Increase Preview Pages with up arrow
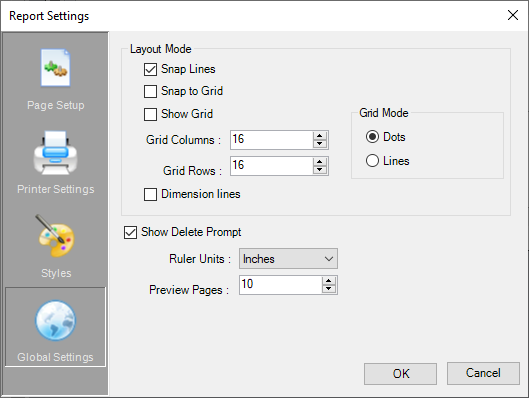The height and width of the screenshot is (398, 529). [329, 281]
